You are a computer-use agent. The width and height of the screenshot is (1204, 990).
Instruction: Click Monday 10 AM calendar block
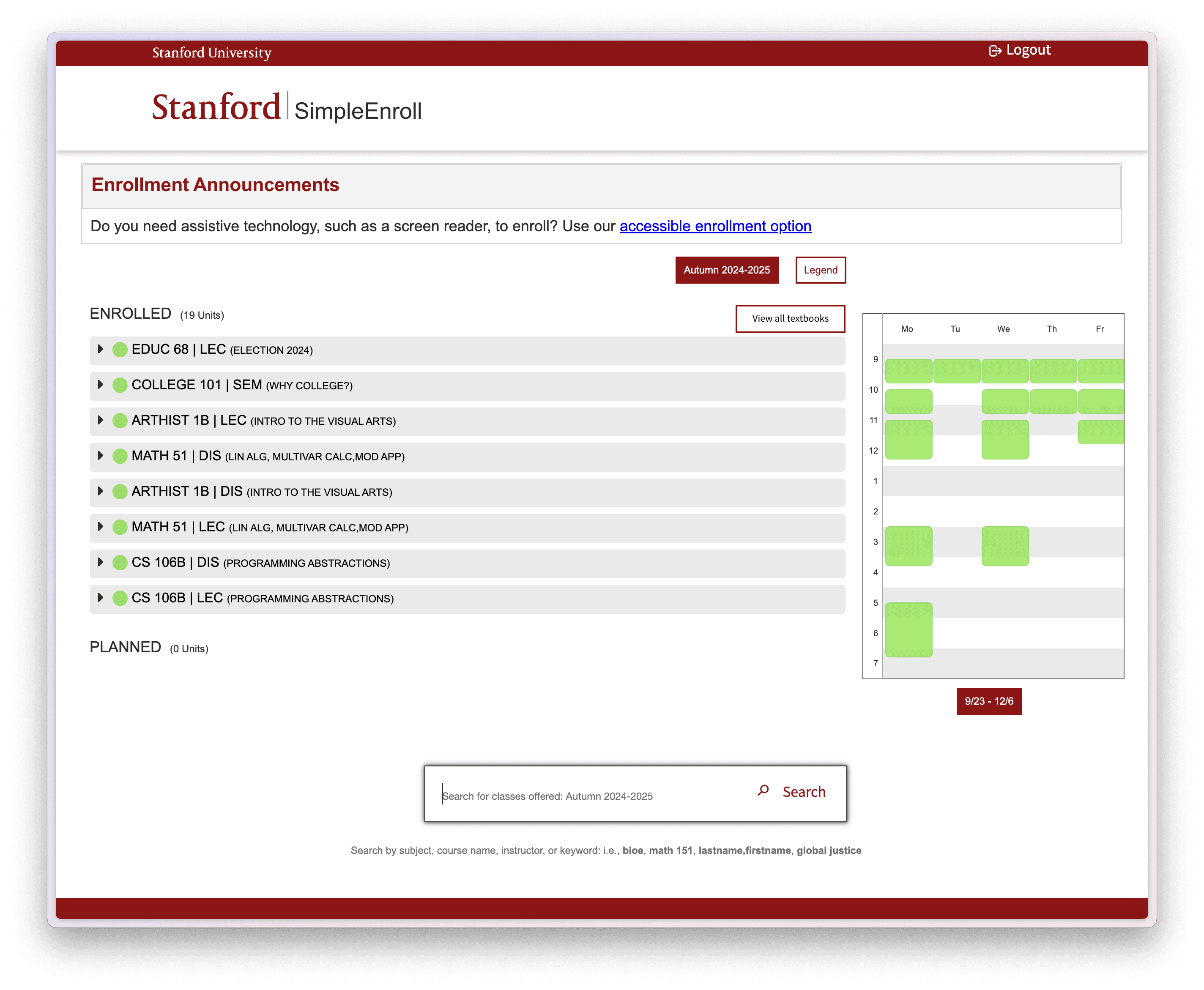pos(908,402)
